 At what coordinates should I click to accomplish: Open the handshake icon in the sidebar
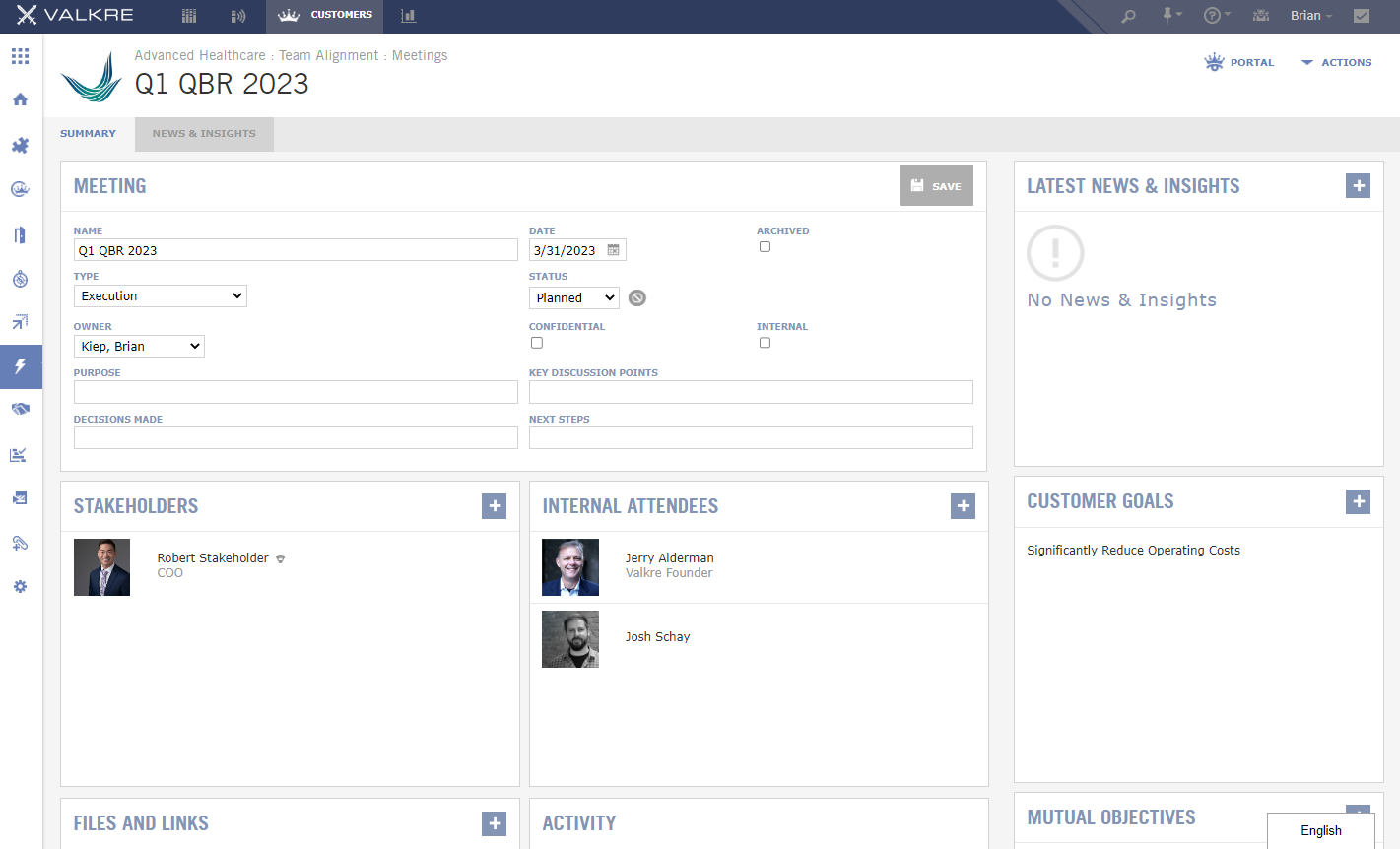[x=20, y=409]
